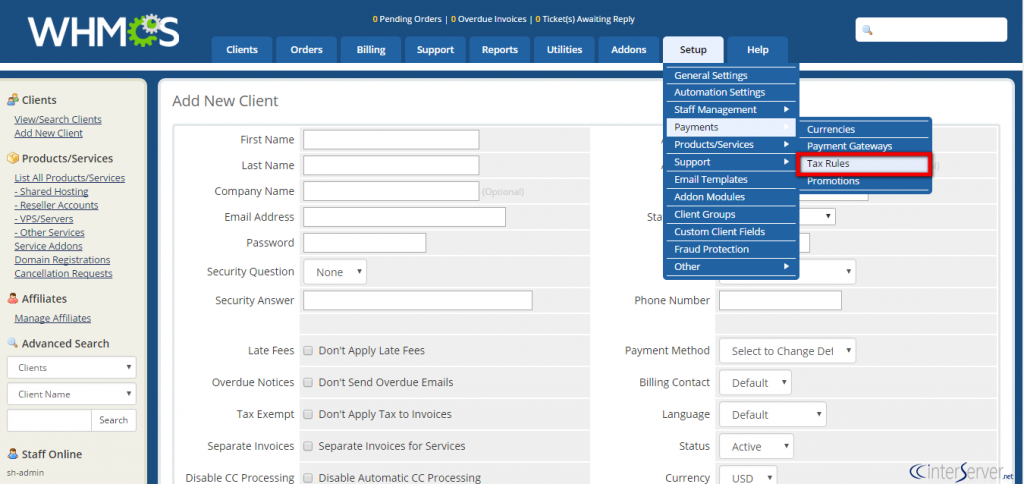Open View/Search Clients link
1024x484 pixels.
(58, 120)
